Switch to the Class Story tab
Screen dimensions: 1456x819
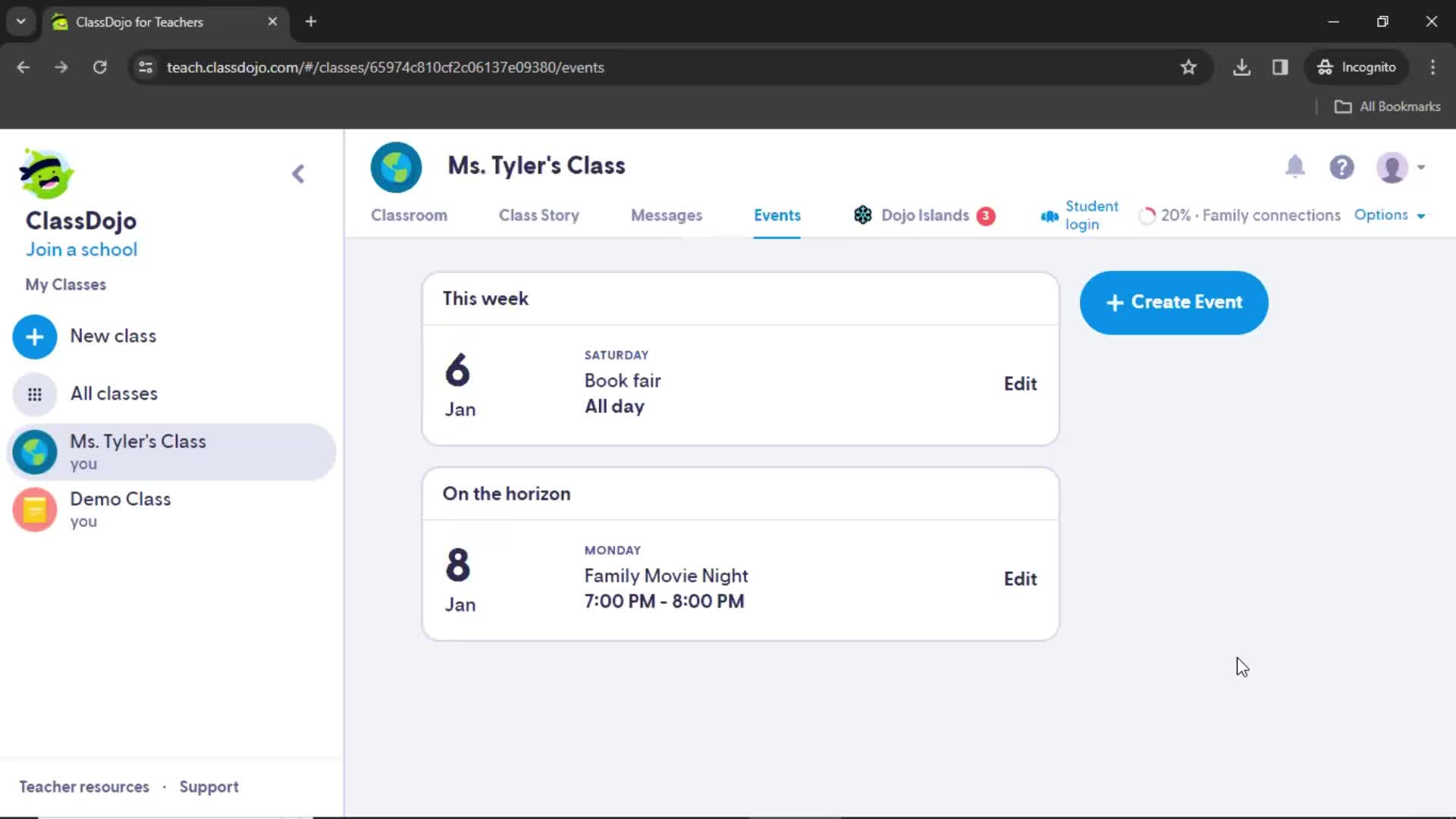[539, 215]
